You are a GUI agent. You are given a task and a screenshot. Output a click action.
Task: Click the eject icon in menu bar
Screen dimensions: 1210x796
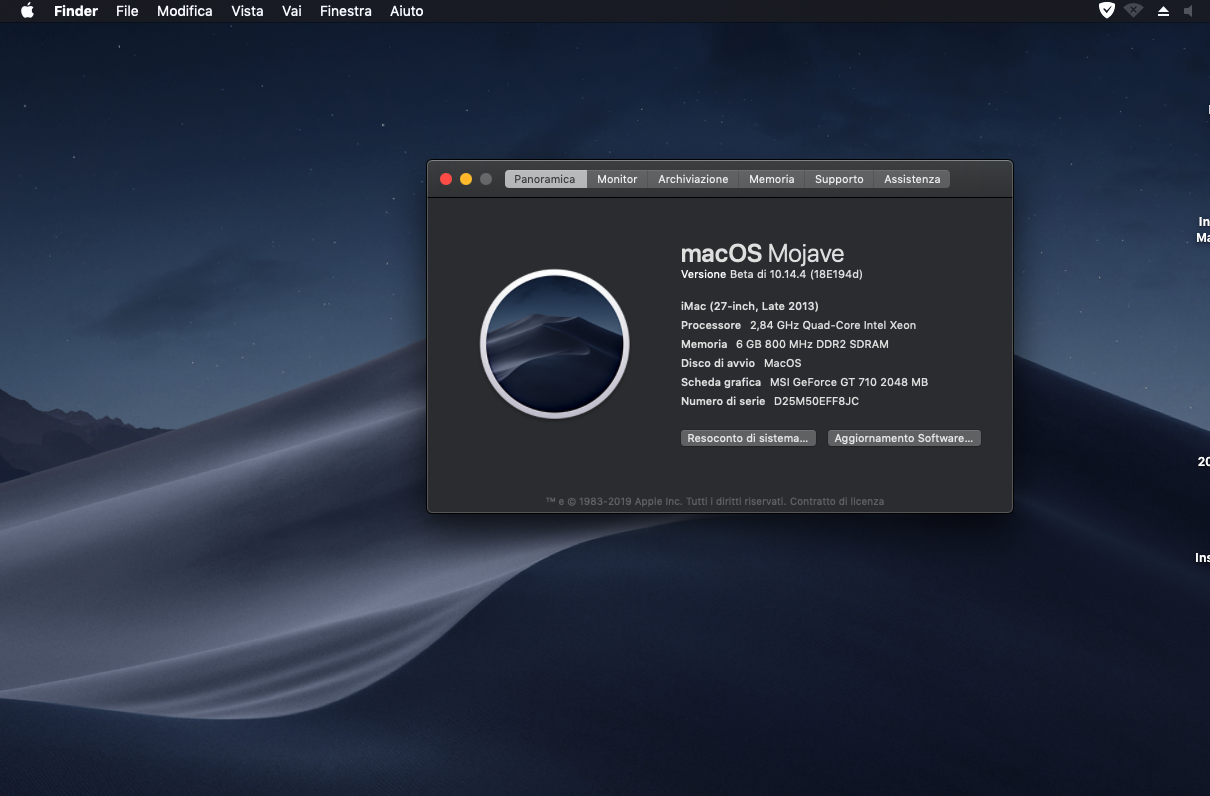1163,11
